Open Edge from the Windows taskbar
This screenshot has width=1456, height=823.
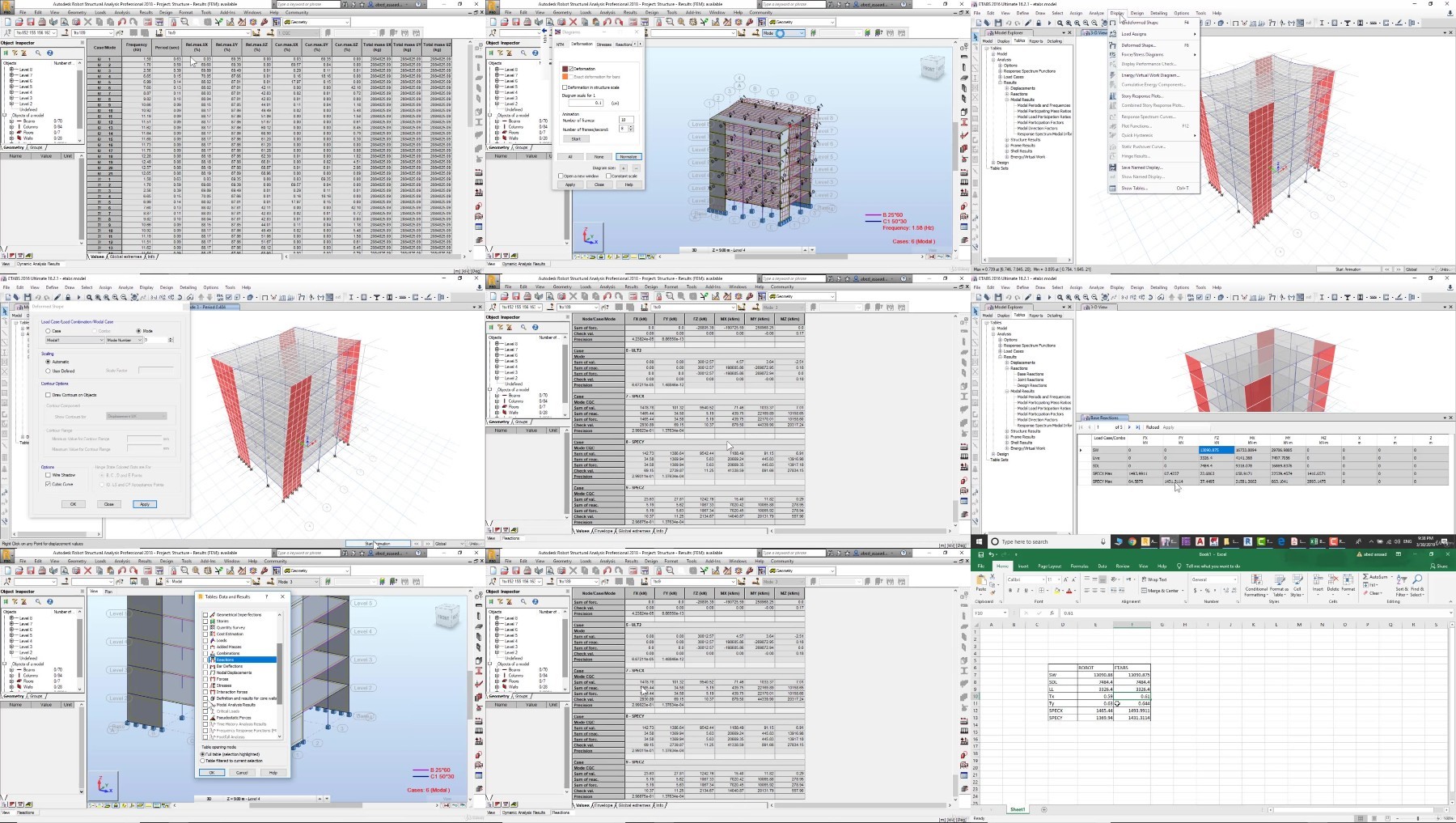pos(1281,541)
